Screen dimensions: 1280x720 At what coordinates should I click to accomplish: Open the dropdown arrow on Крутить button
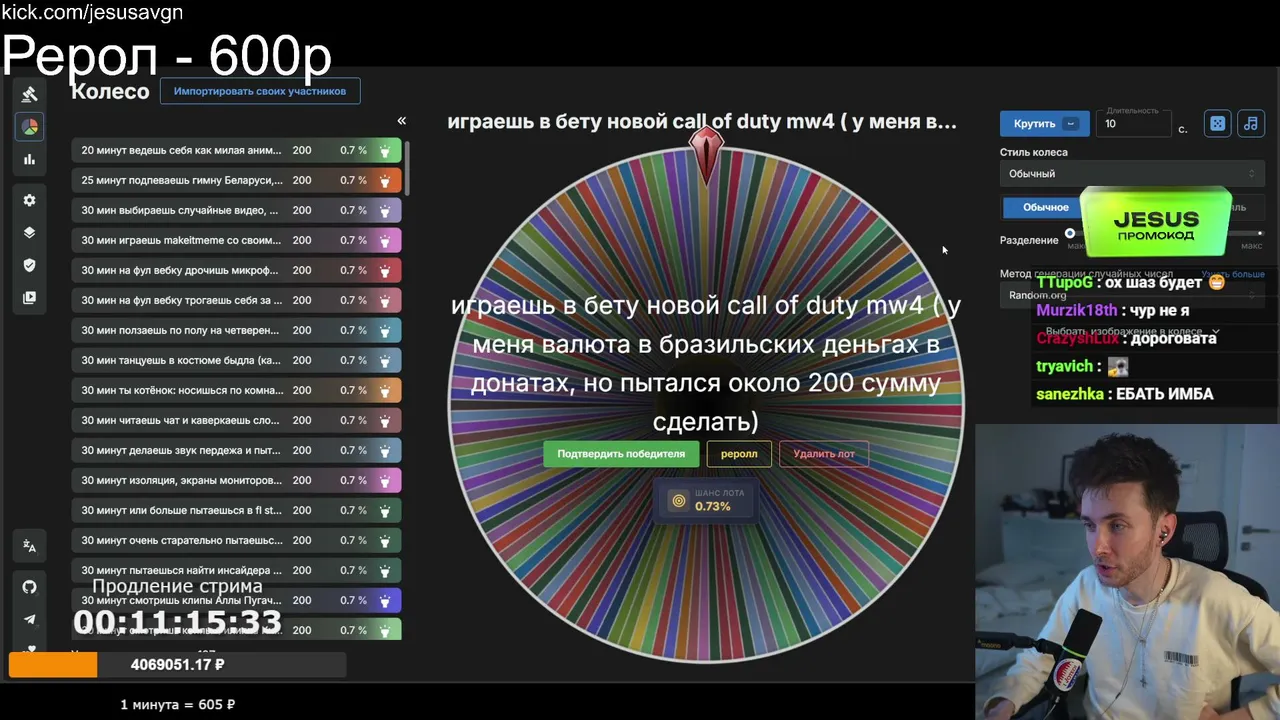tap(1072, 123)
